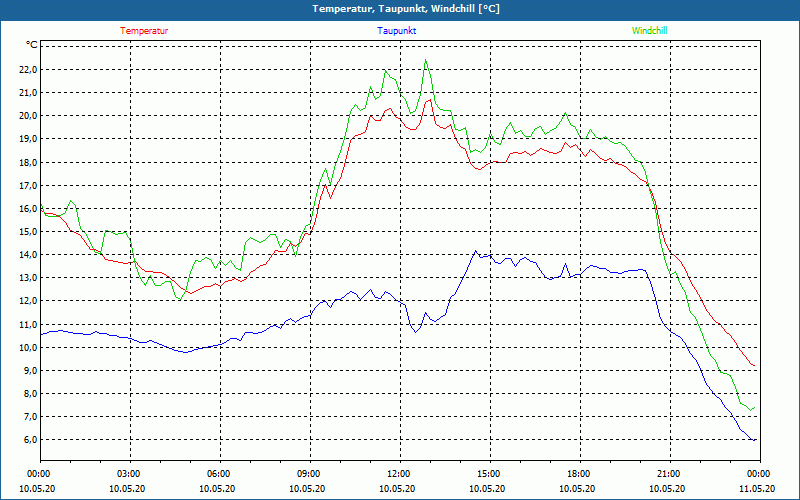800x500 pixels.
Task: Select the 21:00 time axis label
Action: tap(668, 474)
